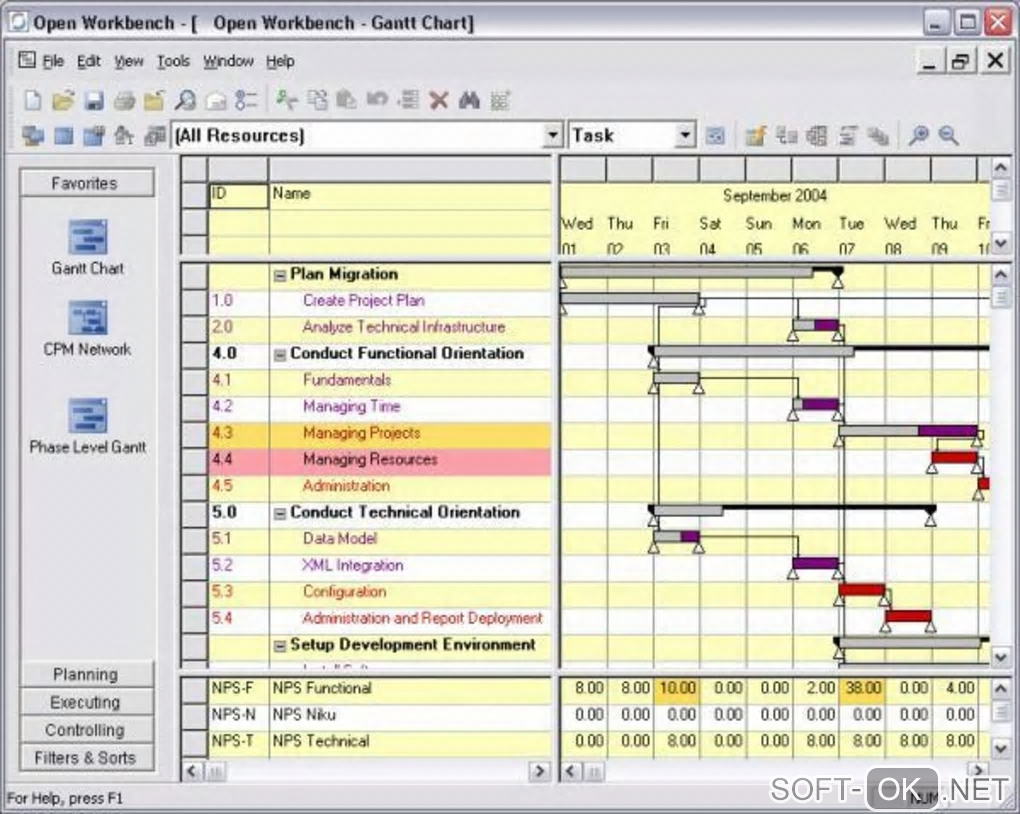The image size is (1020, 814).
Task: Restore the inner Gantt Chart document window
Action: point(961,62)
